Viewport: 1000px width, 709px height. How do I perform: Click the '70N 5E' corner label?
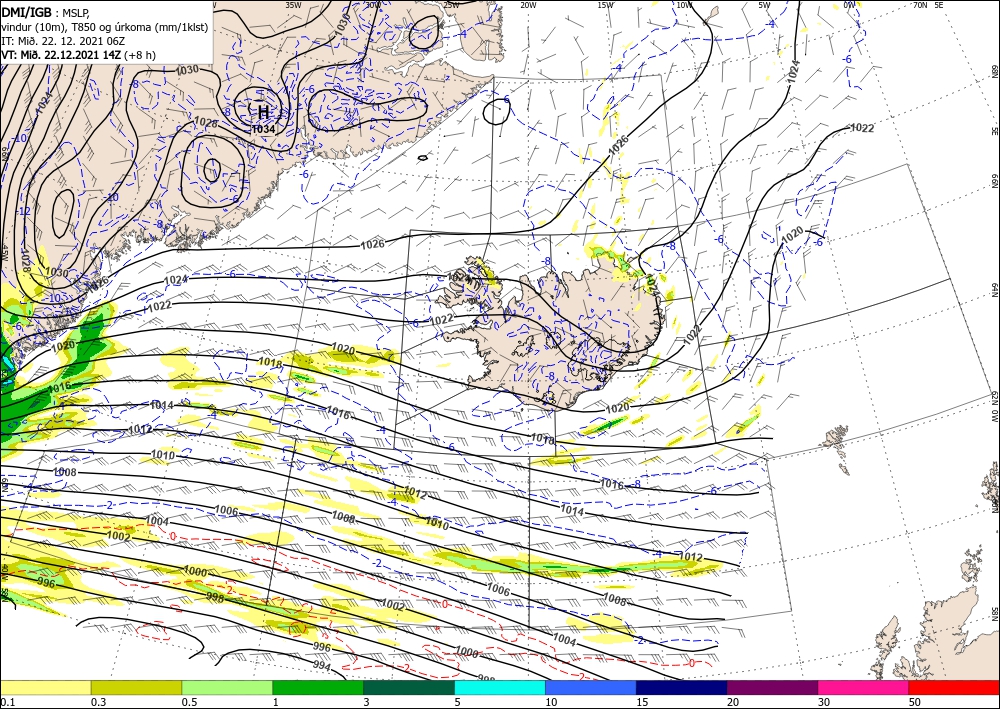(x=928, y=4)
